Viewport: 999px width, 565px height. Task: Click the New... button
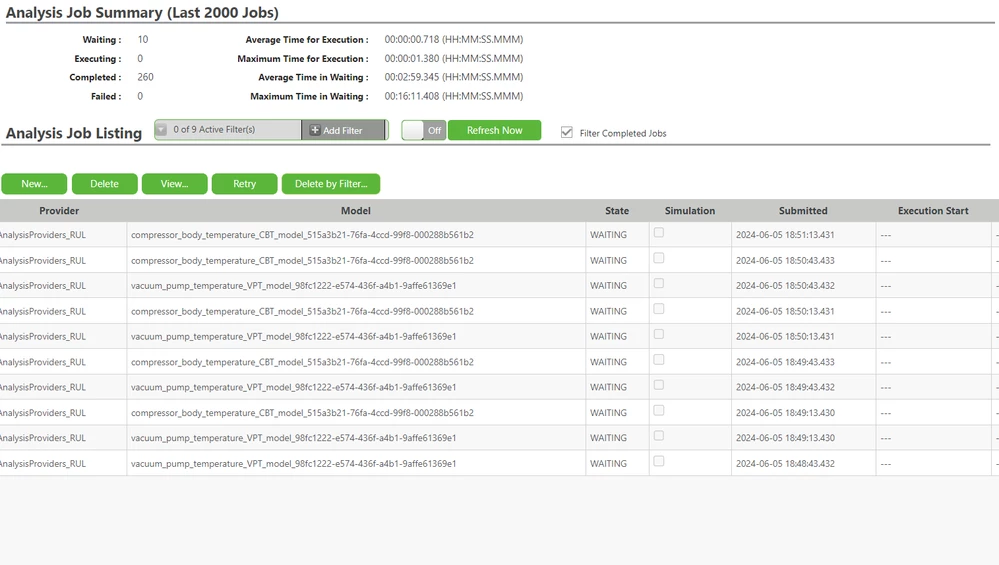click(x=34, y=183)
